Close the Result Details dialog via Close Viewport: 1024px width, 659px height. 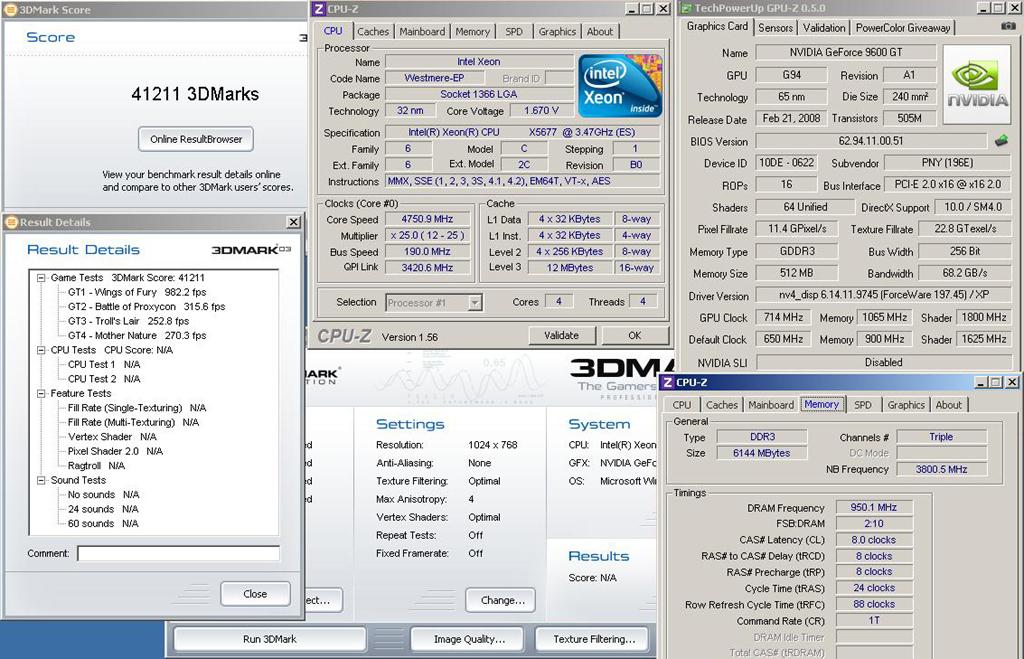[x=255, y=594]
